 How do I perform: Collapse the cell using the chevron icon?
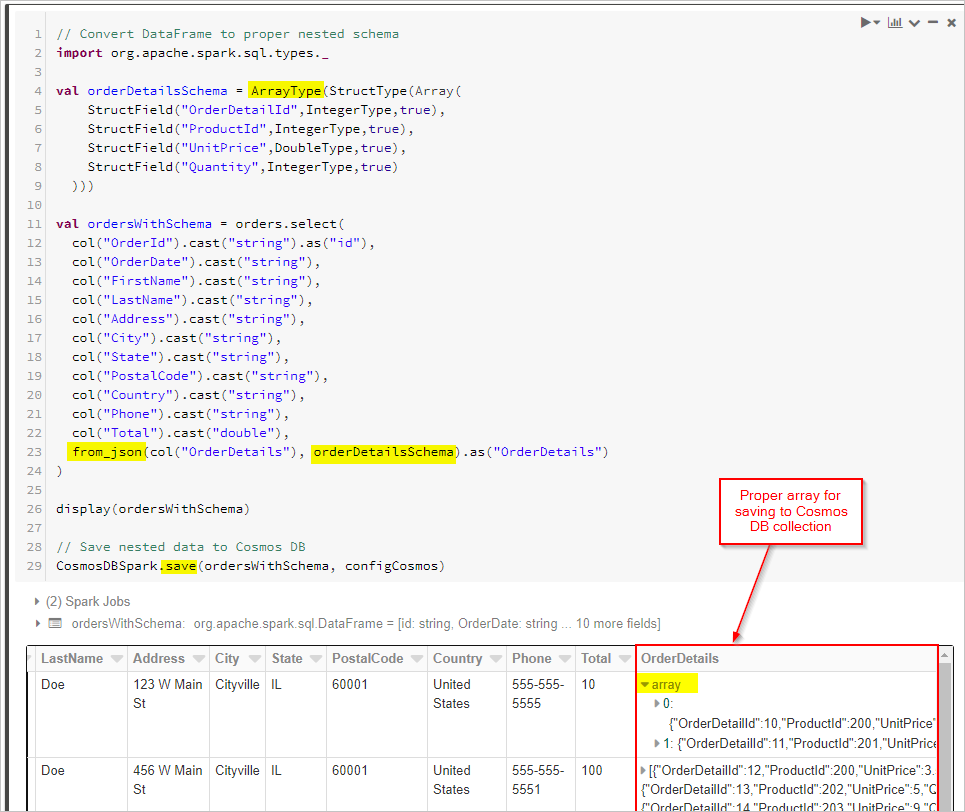coord(912,21)
